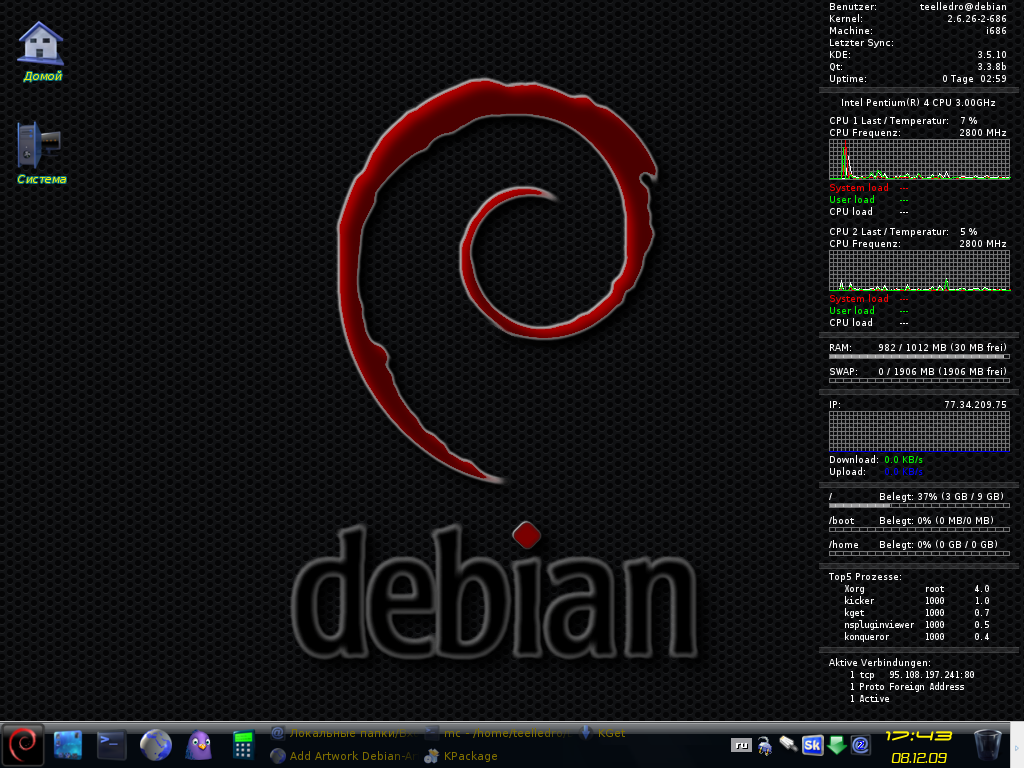Viewport: 1024px width, 768px height.
Task: Click the SWAP usage bar
Action: (x=920, y=380)
